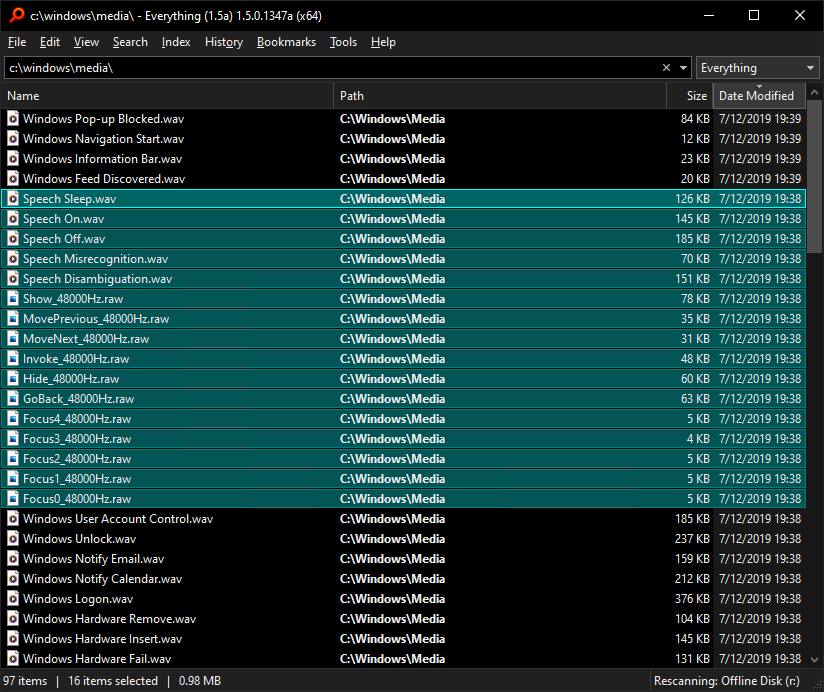Open the View menu
The height and width of the screenshot is (692, 824).
(86, 42)
